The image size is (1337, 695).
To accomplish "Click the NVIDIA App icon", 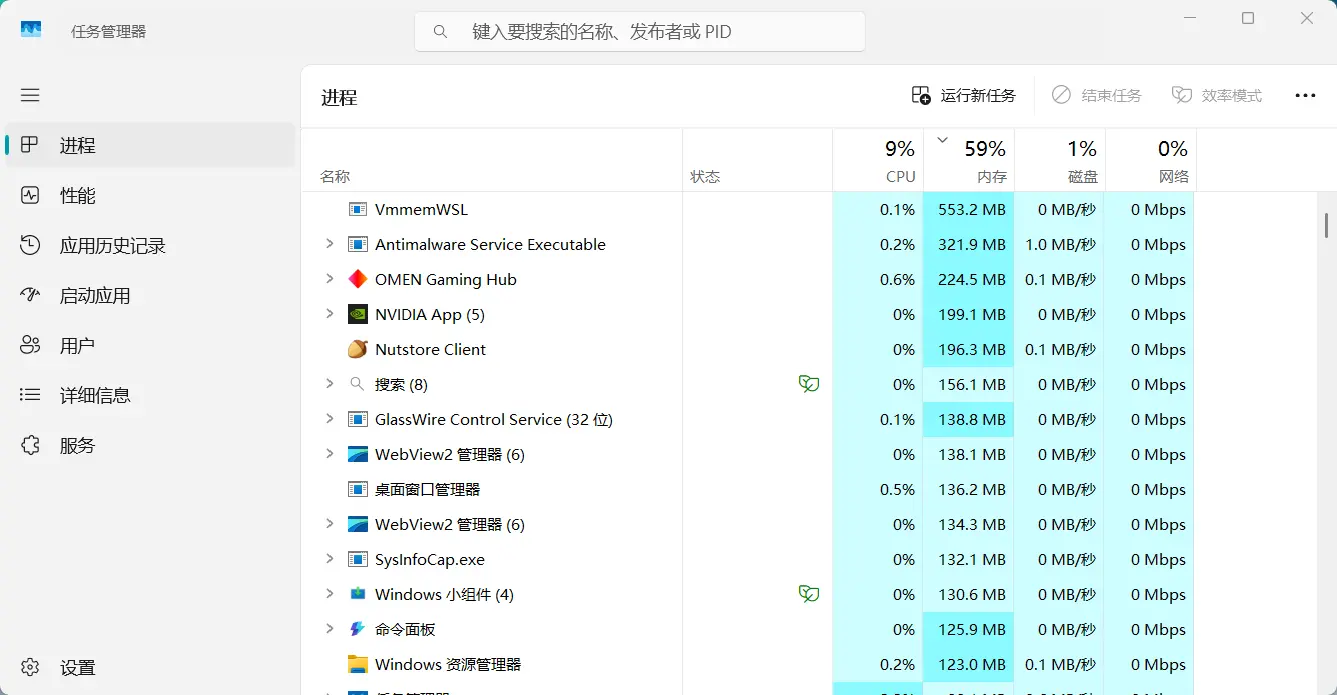I will [357, 314].
